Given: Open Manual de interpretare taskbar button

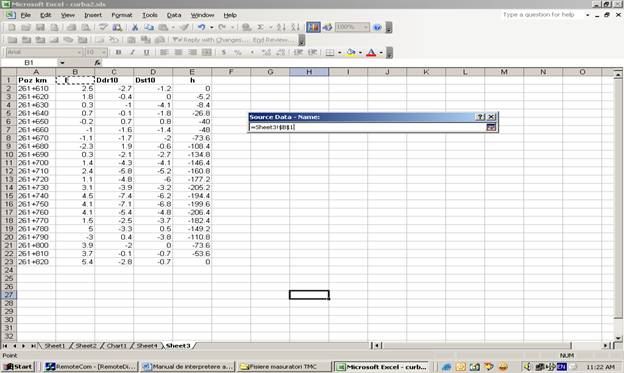Looking at the screenshot, I should click(187, 367).
